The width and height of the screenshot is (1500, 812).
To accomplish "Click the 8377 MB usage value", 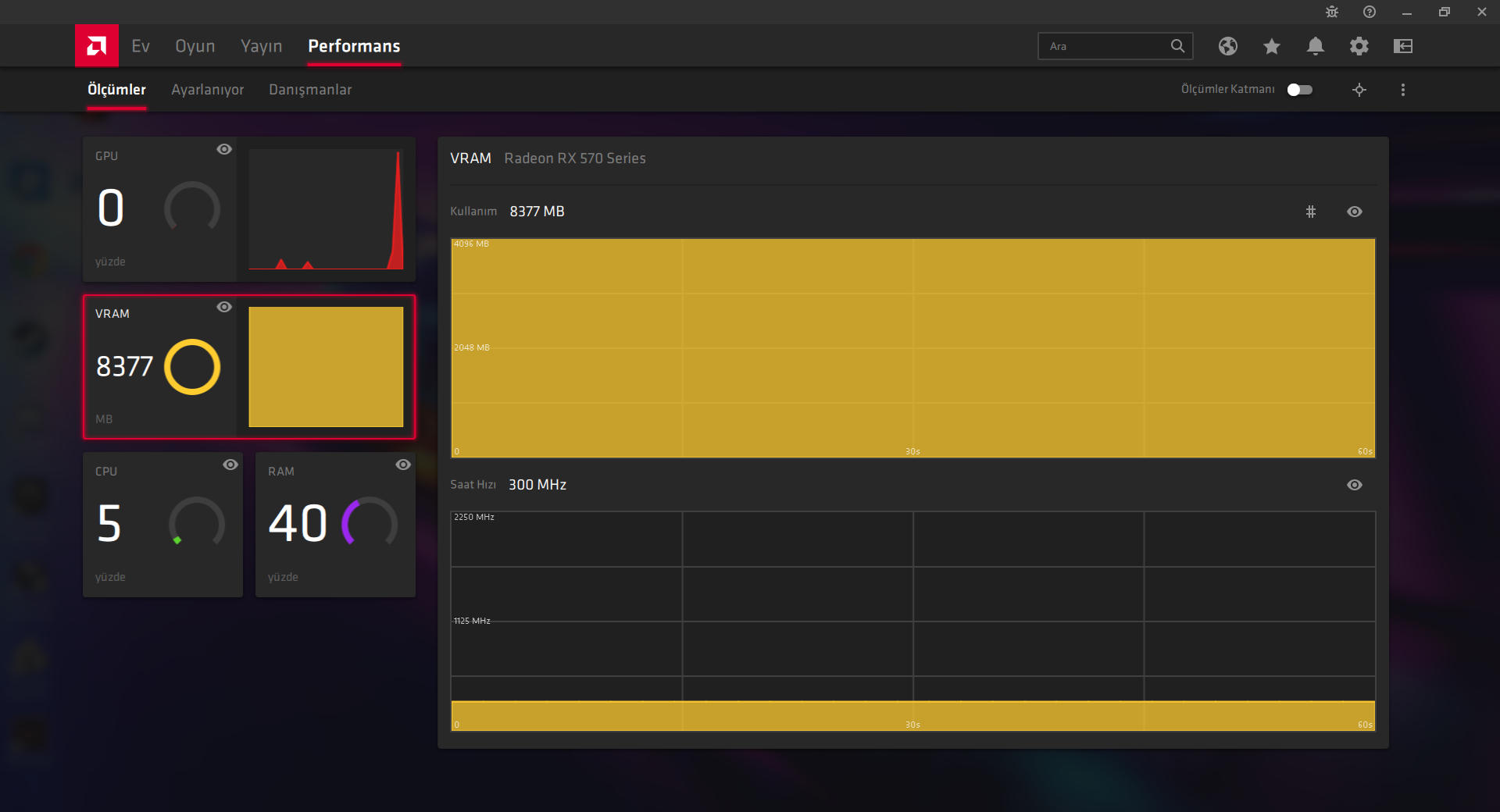I will coord(537,212).
